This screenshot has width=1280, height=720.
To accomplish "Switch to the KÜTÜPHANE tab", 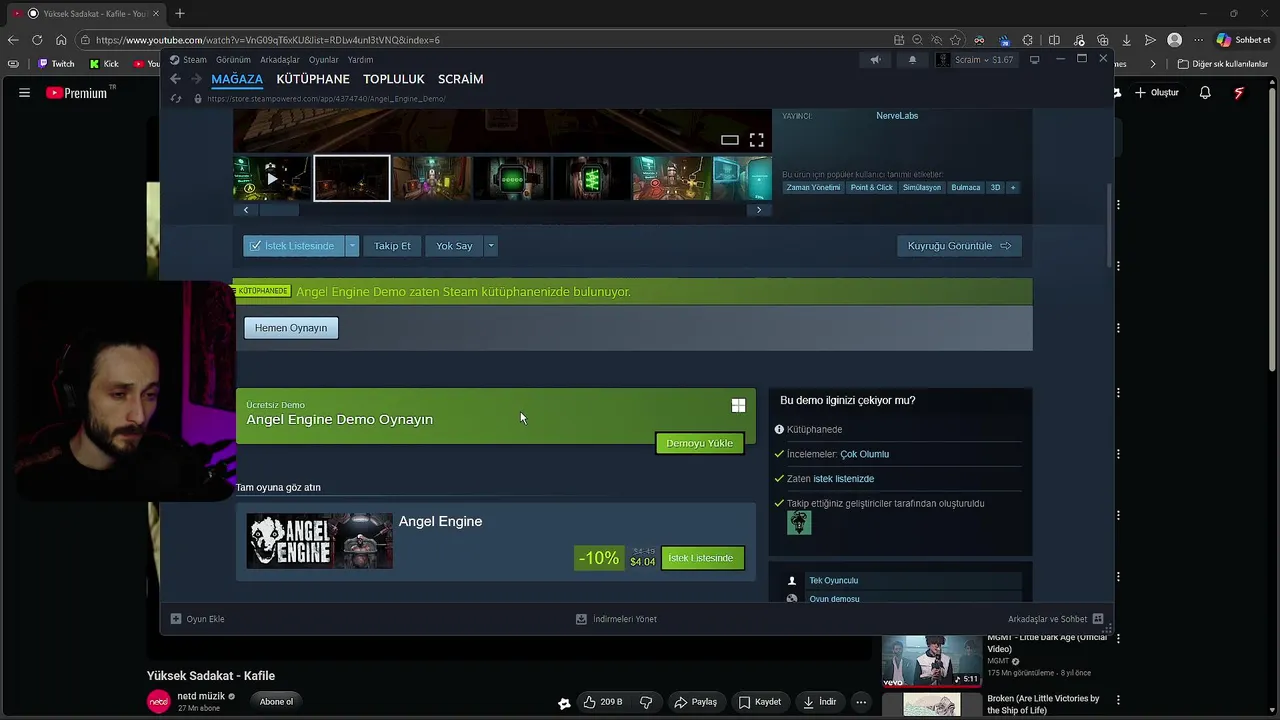I will [x=313, y=79].
